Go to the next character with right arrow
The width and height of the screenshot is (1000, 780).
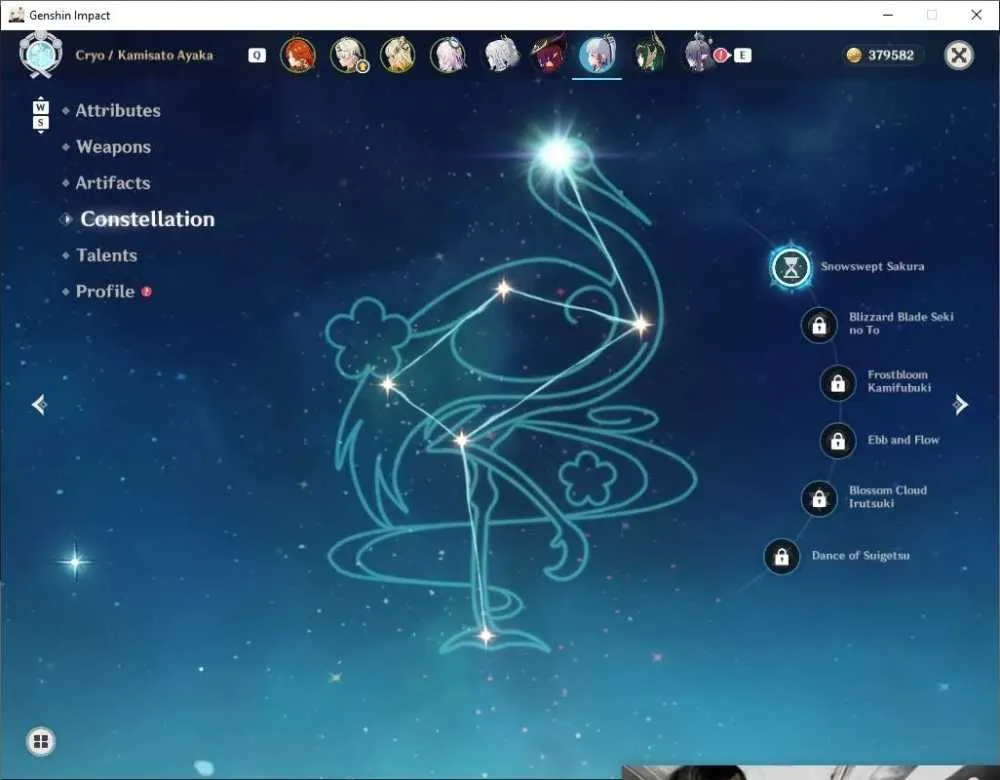[x=960, y=404]
